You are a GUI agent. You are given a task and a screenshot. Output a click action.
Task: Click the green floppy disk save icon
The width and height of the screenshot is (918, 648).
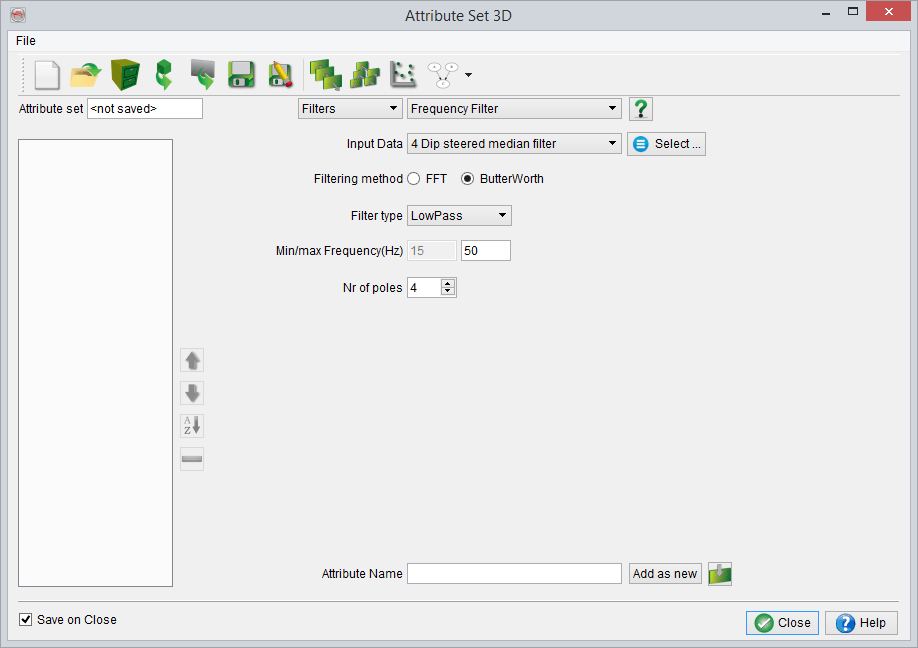pos(240,75)
